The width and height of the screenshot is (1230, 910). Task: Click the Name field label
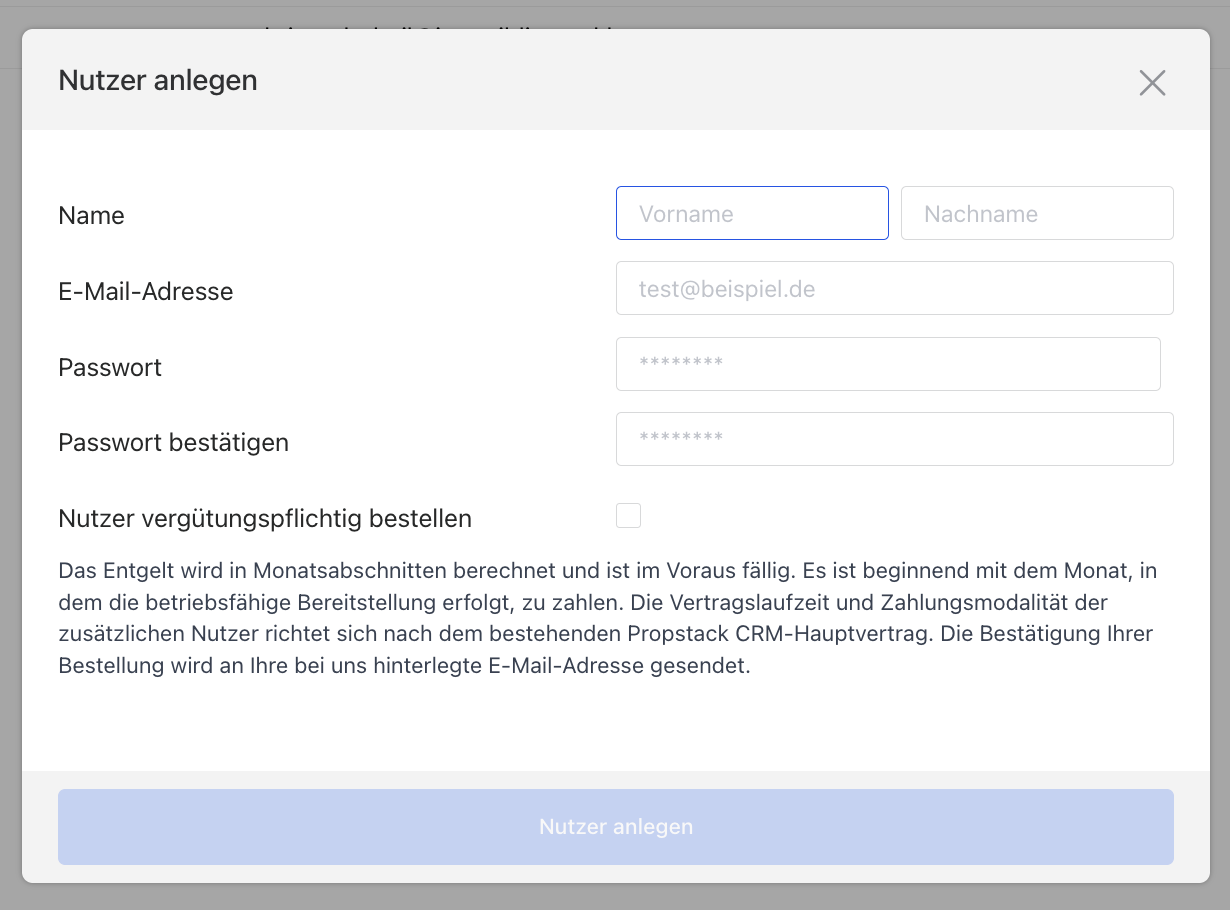(92, 216)
